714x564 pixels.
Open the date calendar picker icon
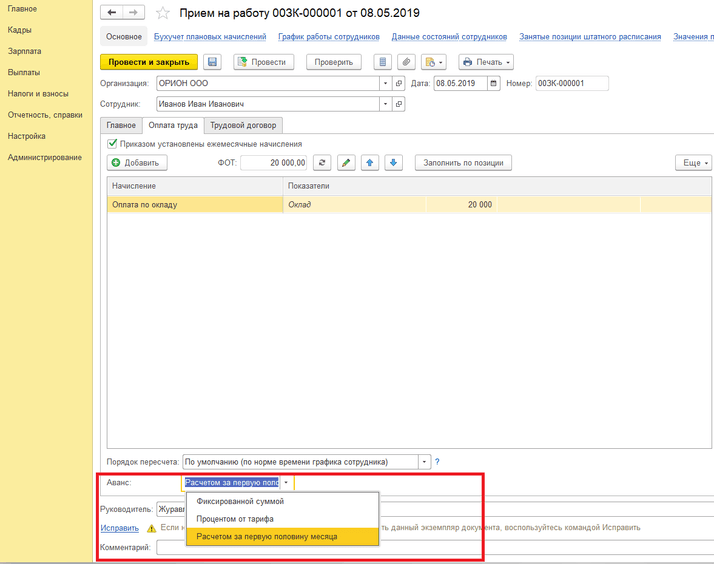[x=493, y=84]
